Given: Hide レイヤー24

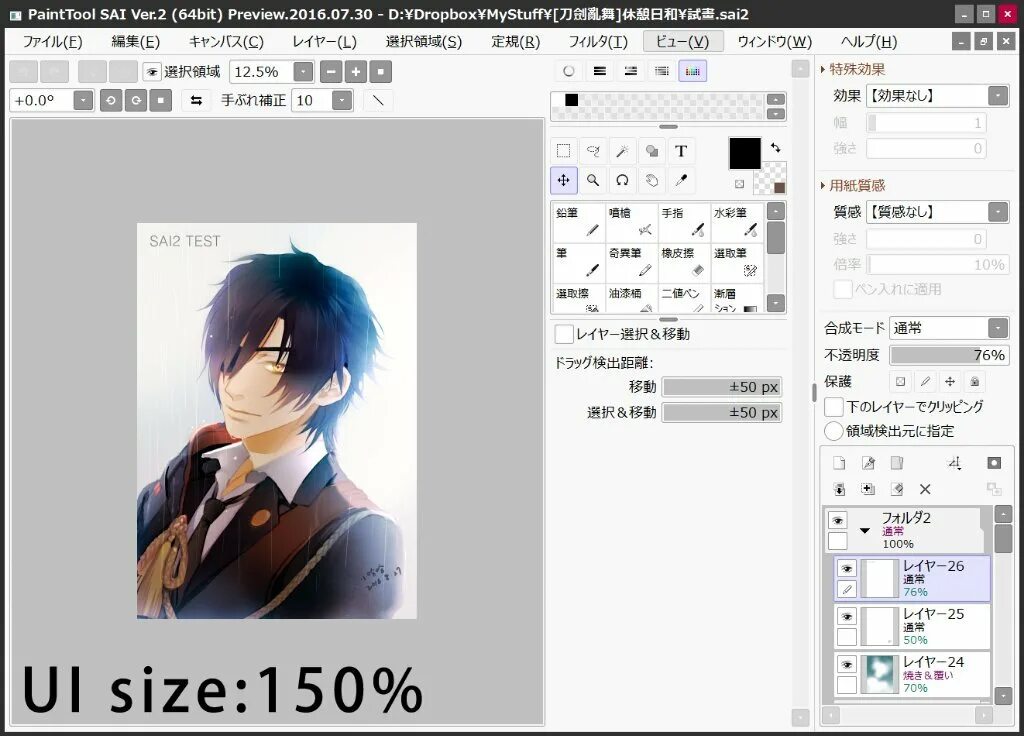Looking at the screenshot, I should pos(847,664).
